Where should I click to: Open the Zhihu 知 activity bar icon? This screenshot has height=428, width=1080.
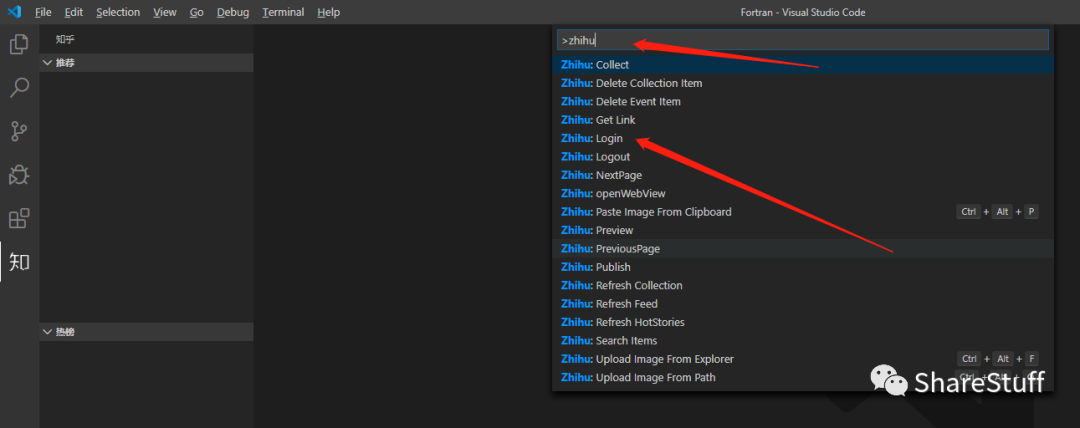[19, 262]
